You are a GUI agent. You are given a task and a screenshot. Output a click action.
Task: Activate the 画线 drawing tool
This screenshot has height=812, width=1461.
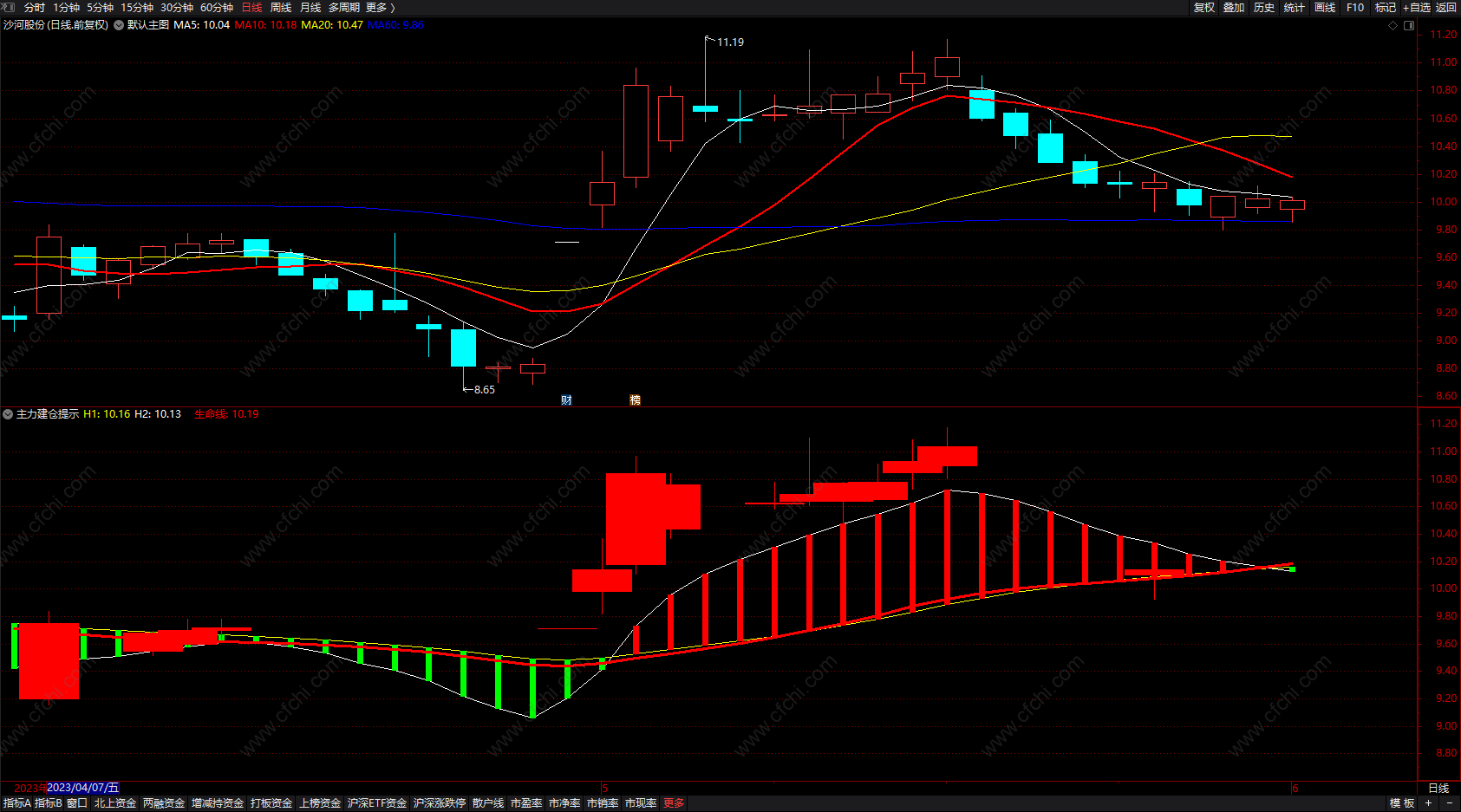coord(1325,7)
